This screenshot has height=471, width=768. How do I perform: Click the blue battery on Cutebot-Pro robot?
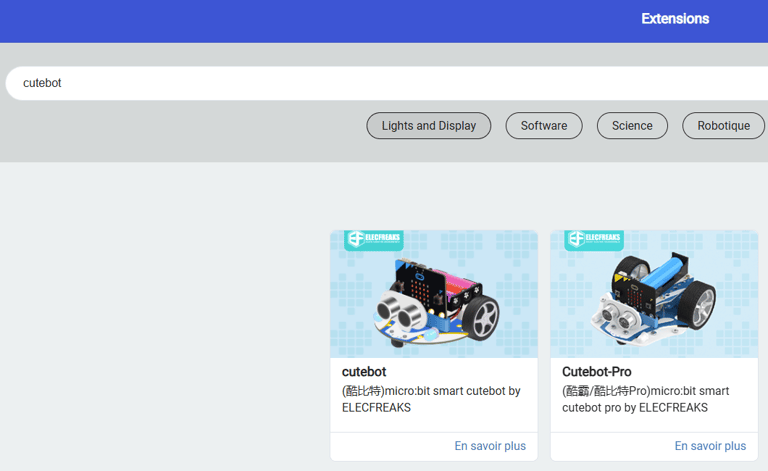[662, 272]
